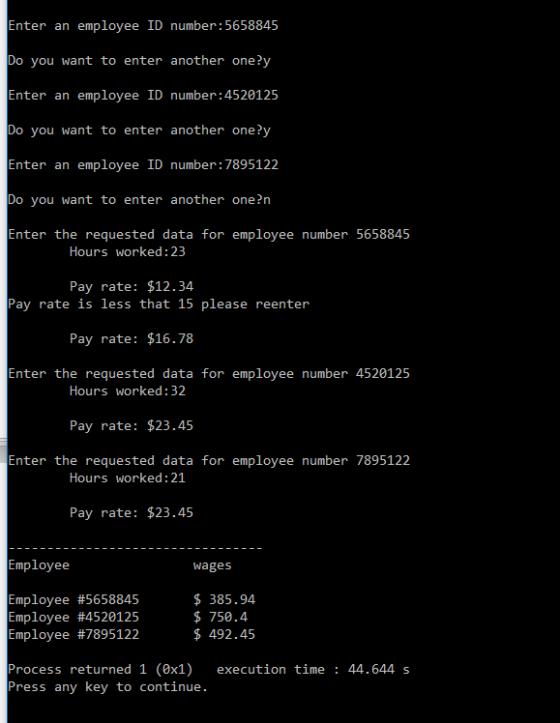The height and width of the screenshot is (723, 560).
Task: Click the 'wages' column header
Action: (x=212, y=565)
